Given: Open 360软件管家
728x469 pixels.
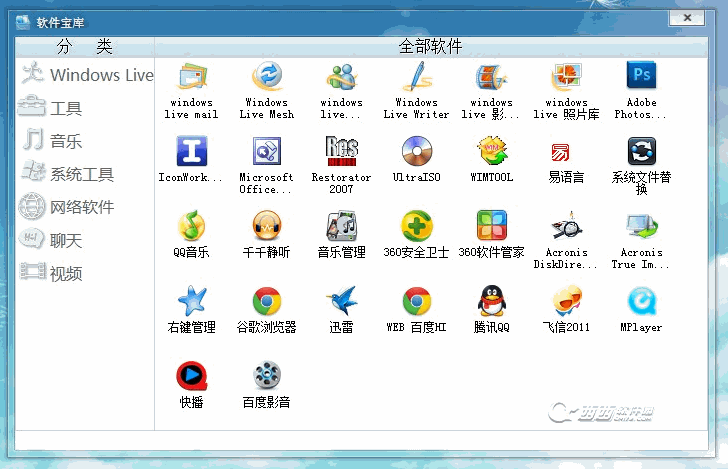Looking at the screenshot, I should pyautogui.click(x=492, y=225).
